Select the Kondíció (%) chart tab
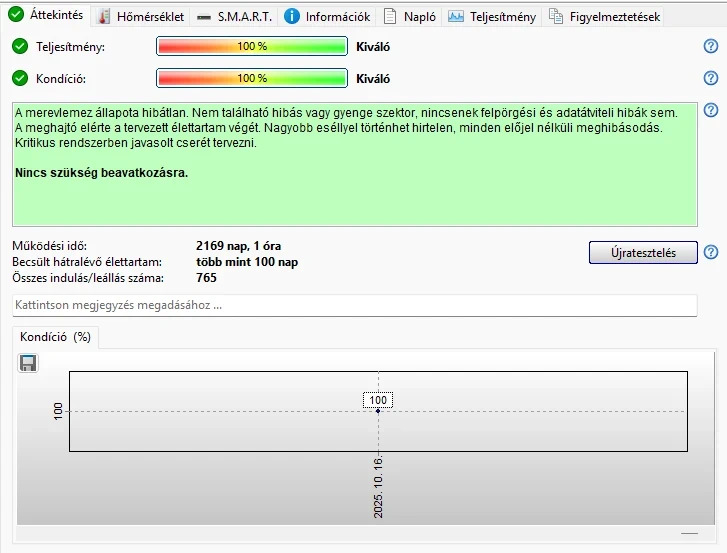Screen dimensions: 727x553 point(55,337)
